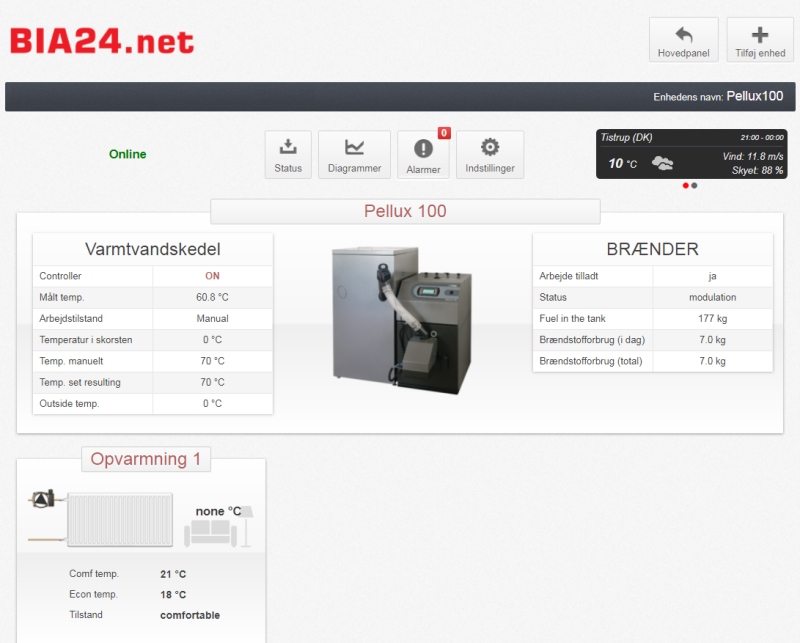Click the Hovedpanel back arrow button
This screenshot has height=643, width=800.
tap(683, 40)
